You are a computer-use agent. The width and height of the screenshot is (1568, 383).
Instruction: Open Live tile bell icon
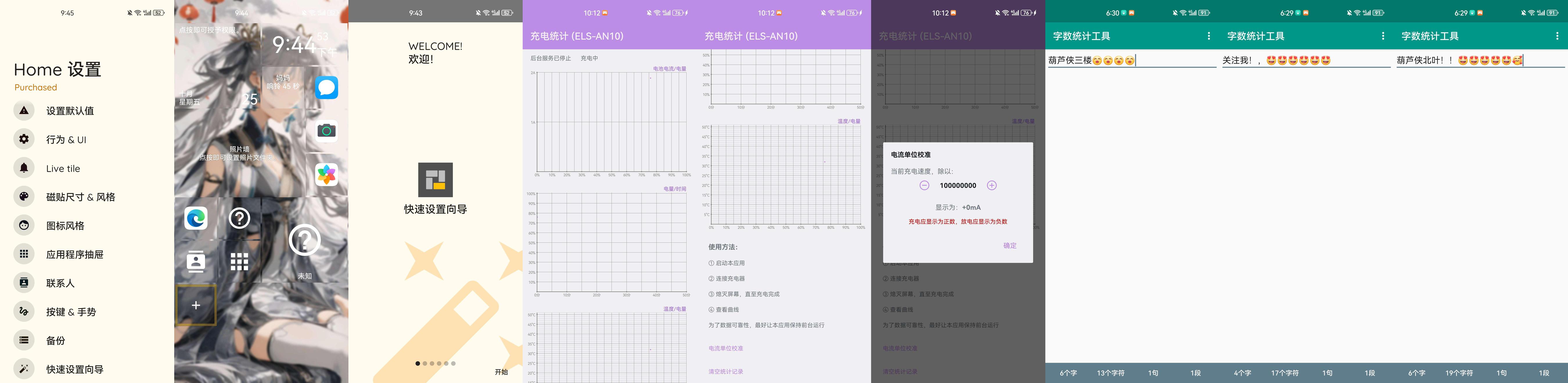[x=24, y=168]
